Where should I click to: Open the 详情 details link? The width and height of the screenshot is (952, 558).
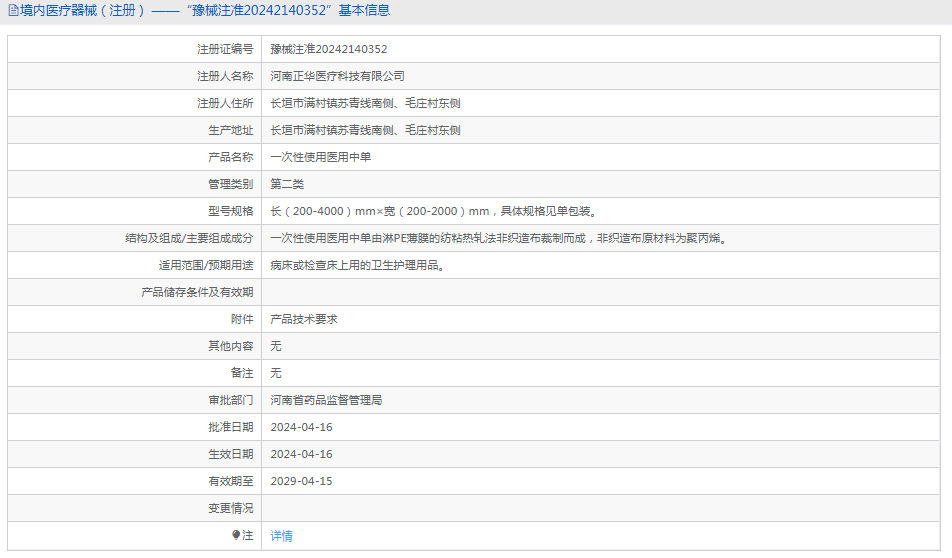point(281,536)
